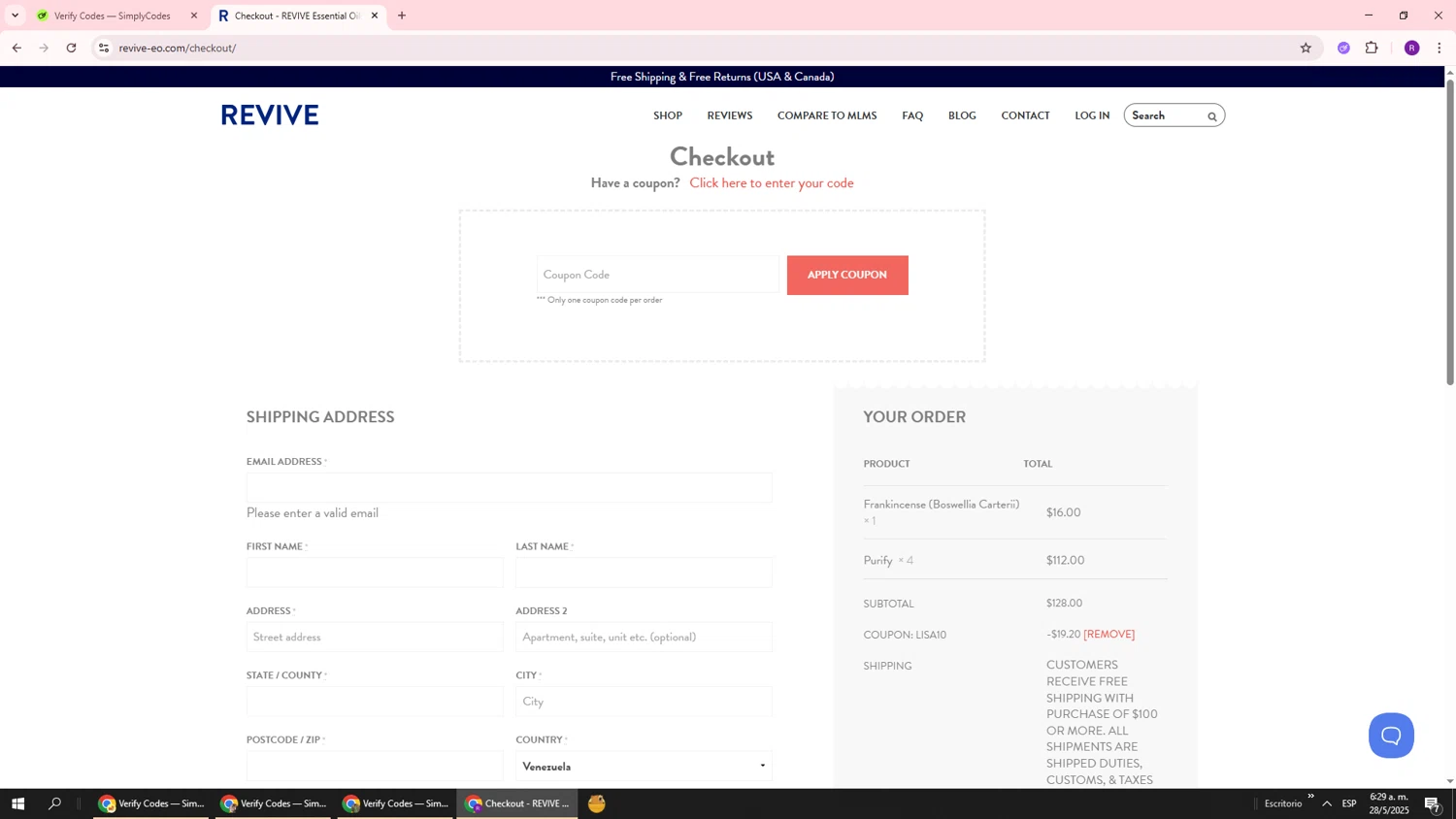The image size is (1456, 819).
Task: Show hidden system tray icons
Action: [1327, 803]
